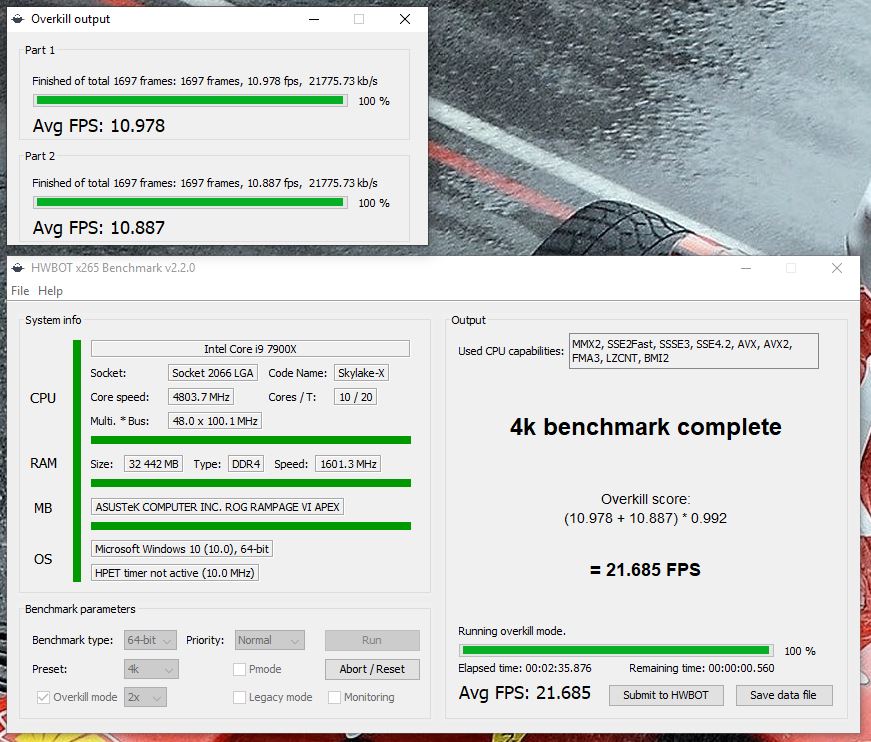Click the Part 2 Avg FPS: 10.887 text
The image size is (871, 742).
coord(99,228)
